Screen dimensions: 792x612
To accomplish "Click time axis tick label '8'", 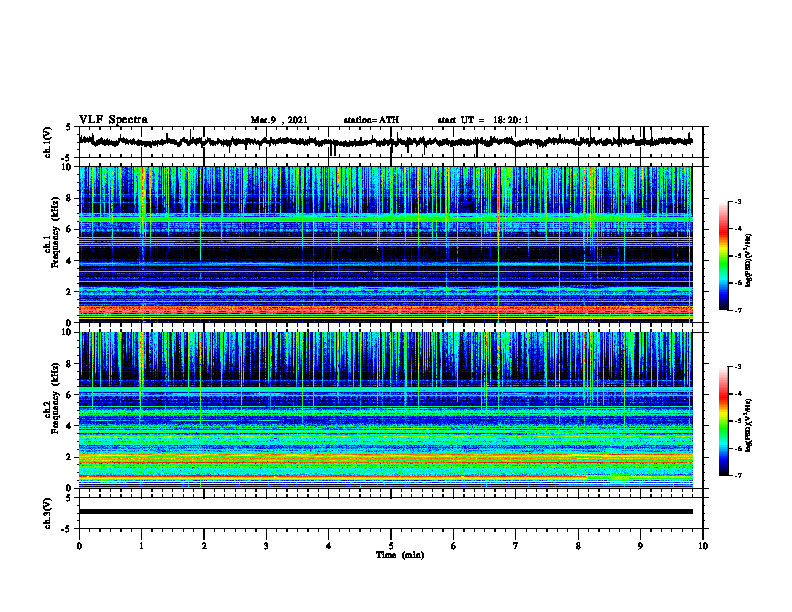I will pos(578,546).
